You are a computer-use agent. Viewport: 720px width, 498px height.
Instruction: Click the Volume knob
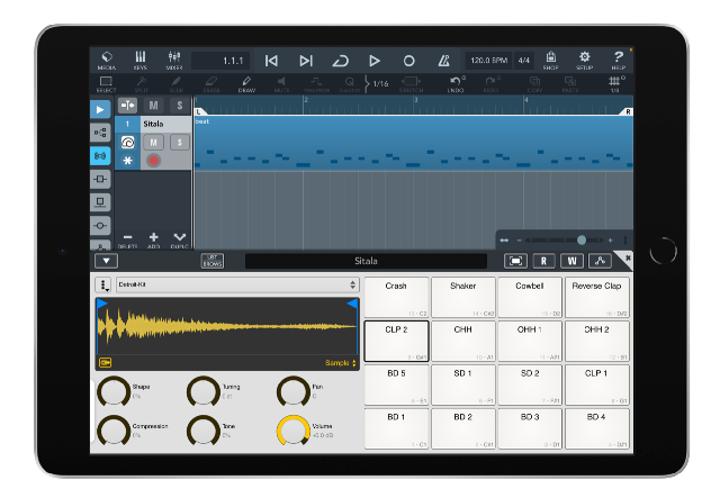coord(292,431)
